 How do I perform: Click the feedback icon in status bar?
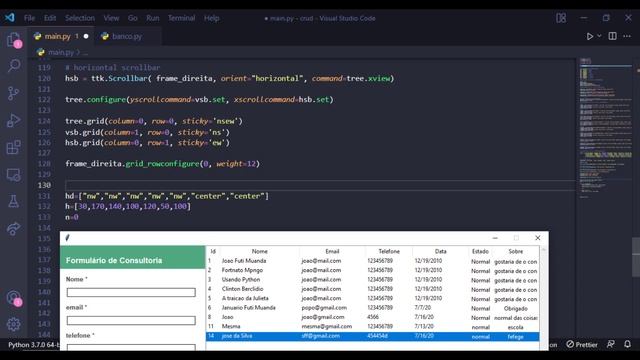(611, 344)
